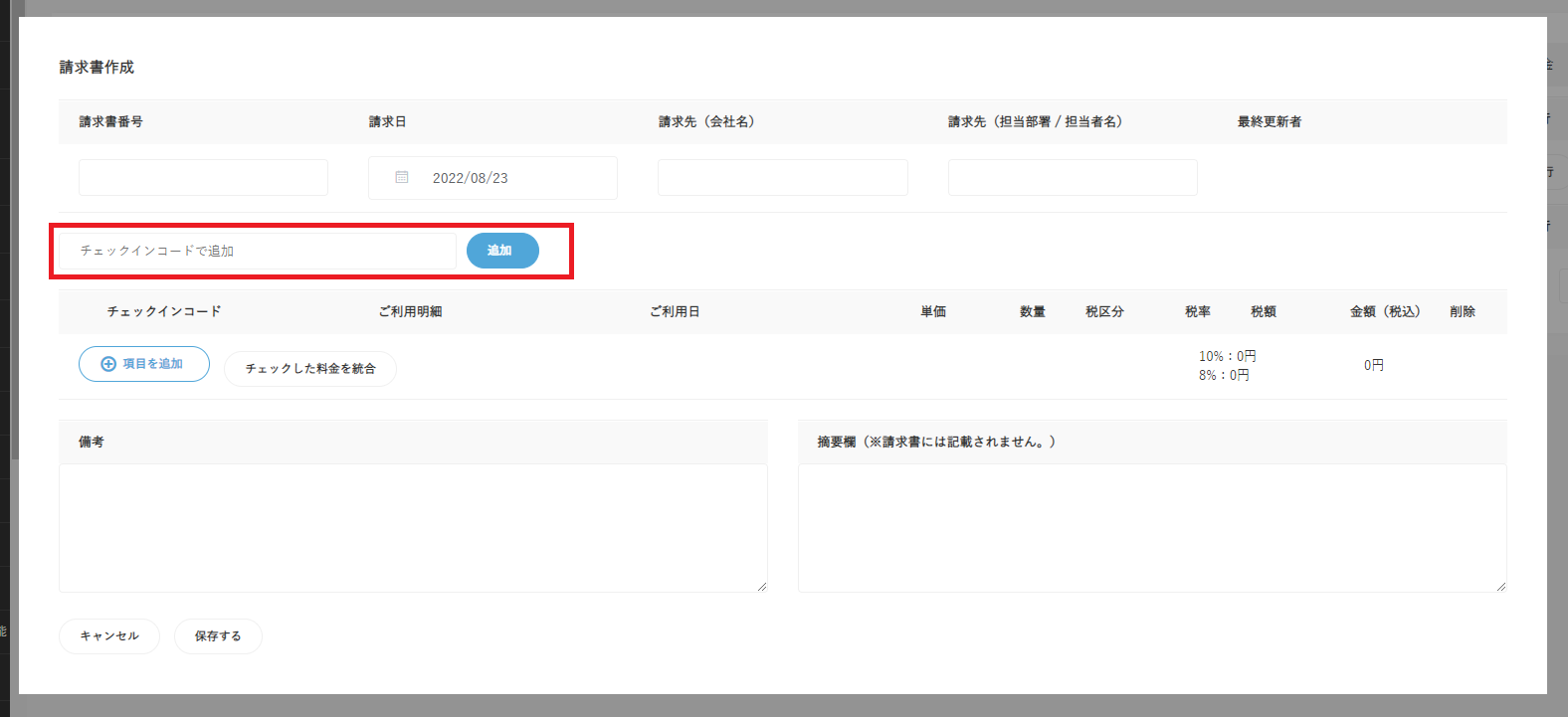The image size is (1568, 717).
Task: Click the 削除 column header
Action: tap(1463, 311)
